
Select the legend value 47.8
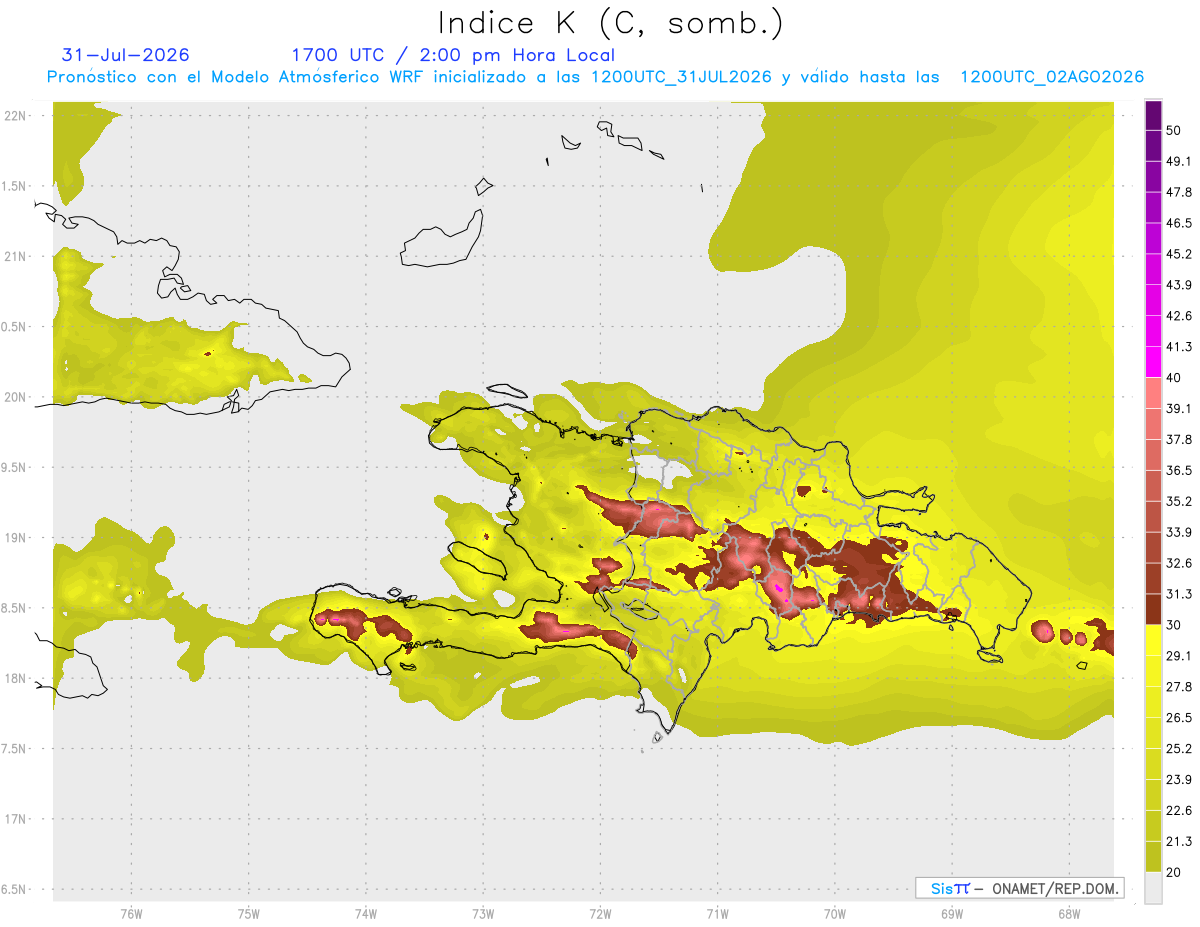(x=1179, y=192)
